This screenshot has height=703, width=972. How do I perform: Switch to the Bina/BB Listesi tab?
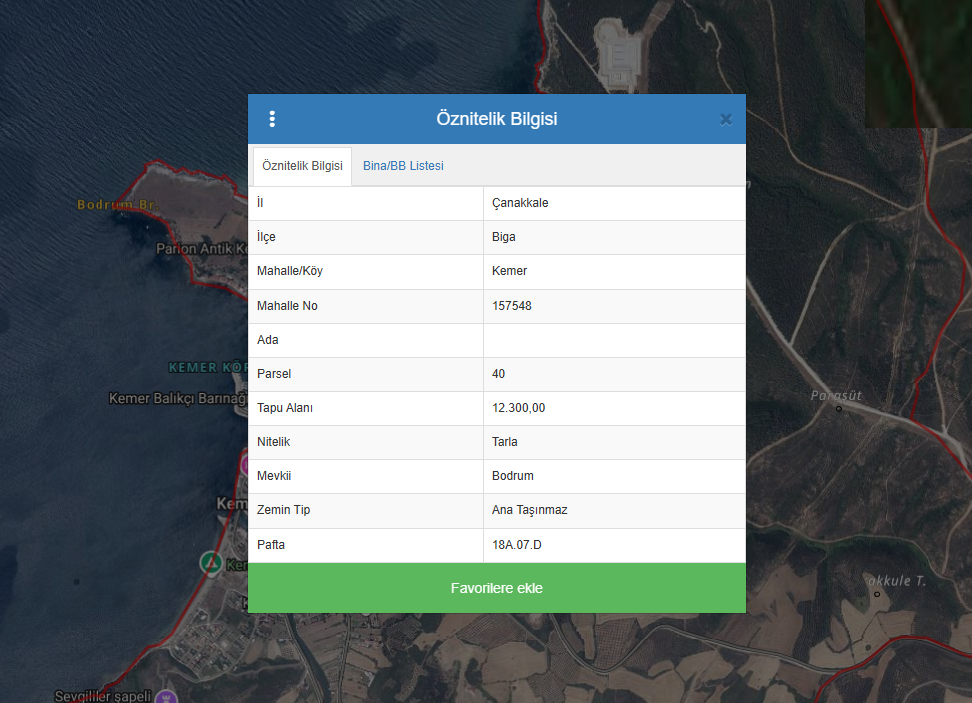pyautogui.click(x=403, y=166)
